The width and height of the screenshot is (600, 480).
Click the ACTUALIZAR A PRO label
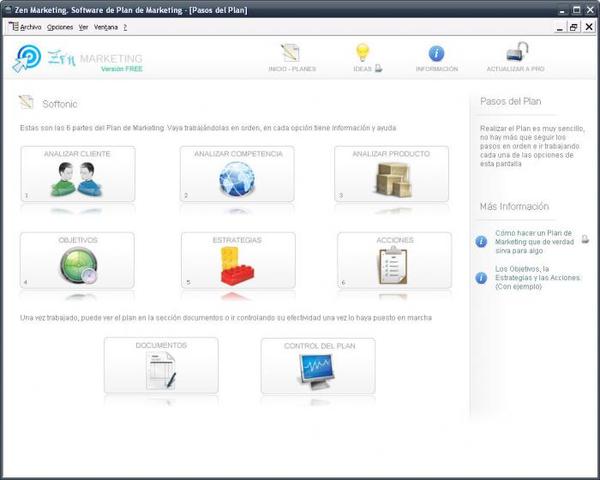coord(515,69)
